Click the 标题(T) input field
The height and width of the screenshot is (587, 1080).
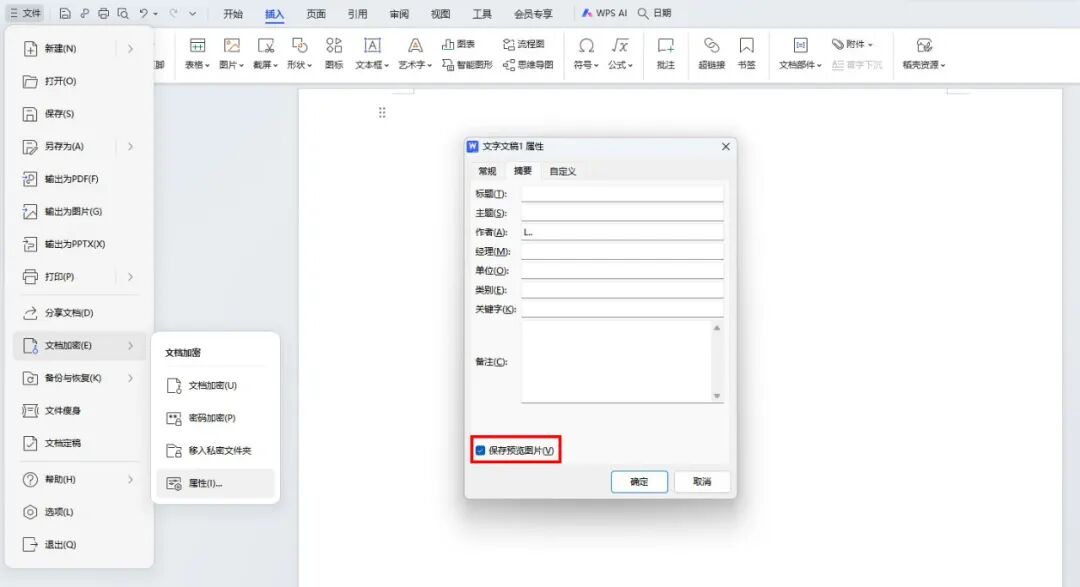coord(622,194)
